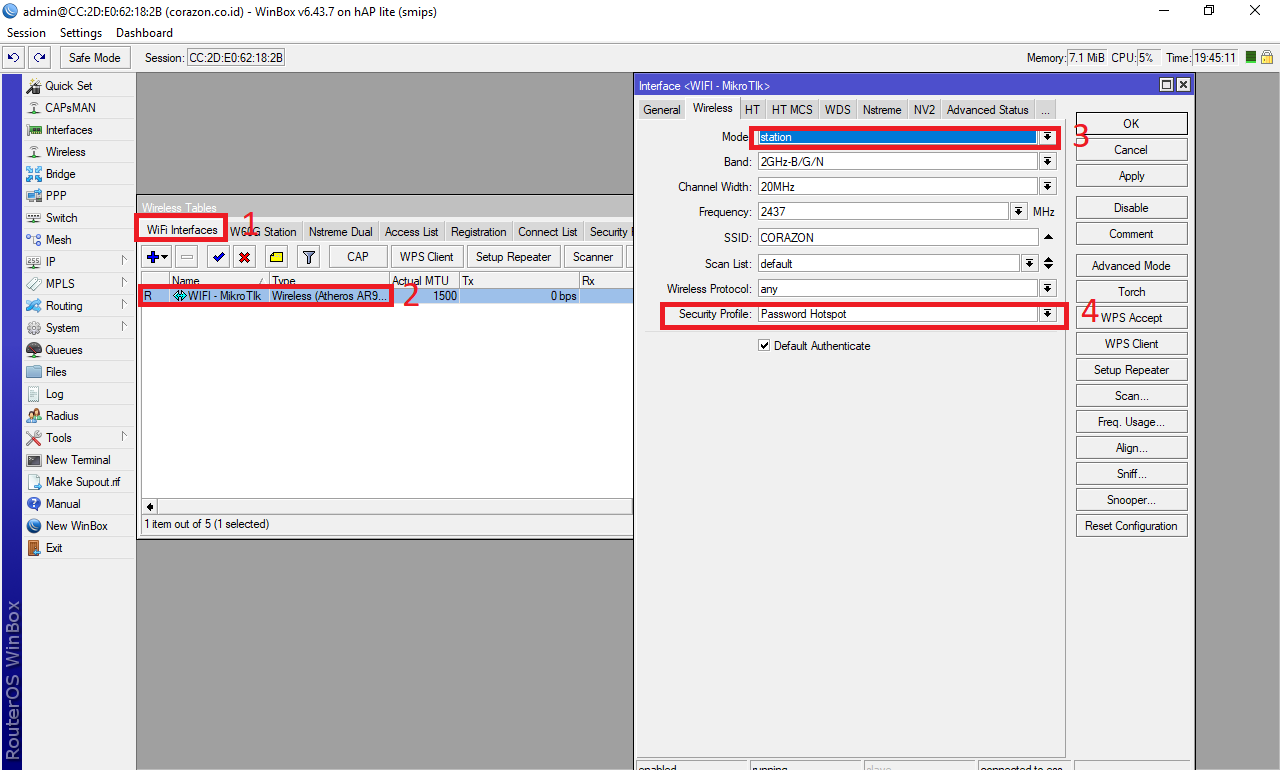Open the CAPsMAN sidebar entry
Screen dimensions: 1280x770
70,108
